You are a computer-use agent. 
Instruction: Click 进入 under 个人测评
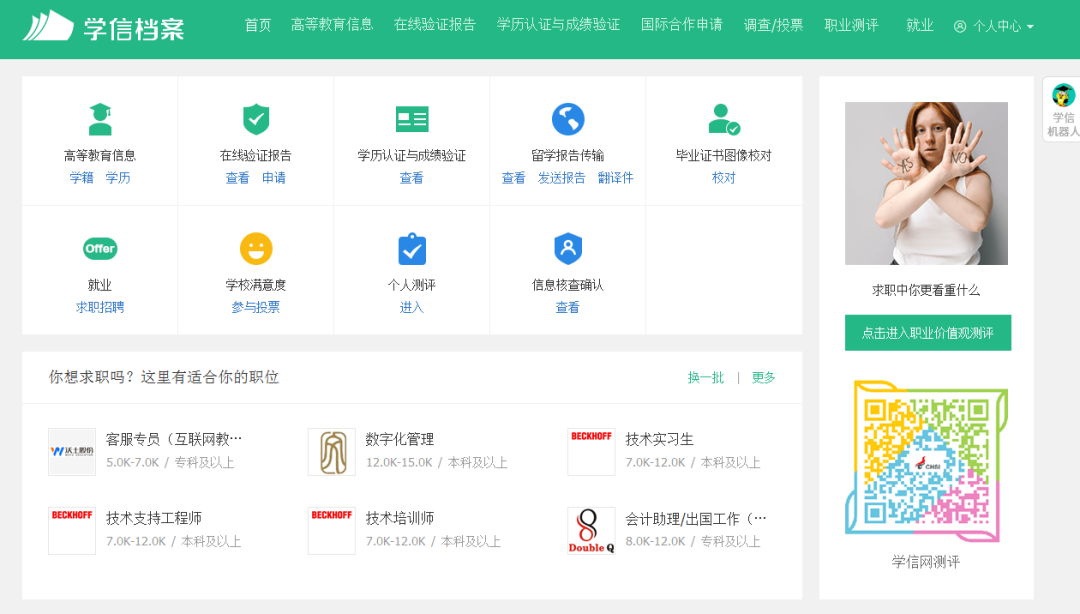(x=412, y=307)
